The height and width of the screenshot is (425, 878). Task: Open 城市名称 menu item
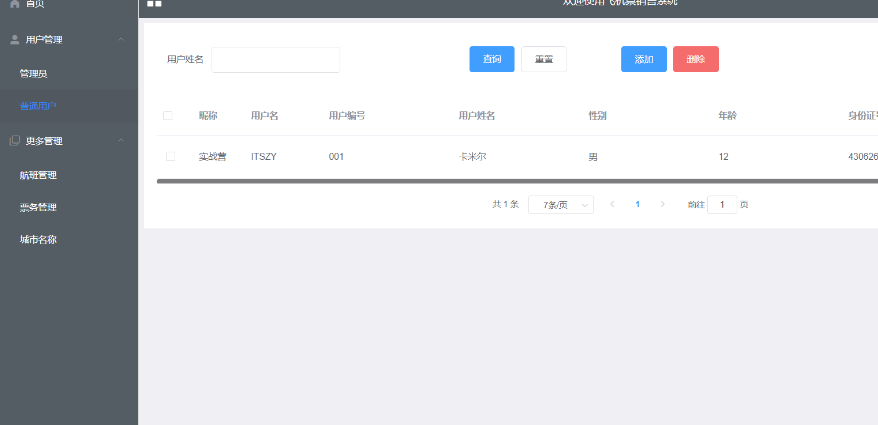(x=38, y=240)
